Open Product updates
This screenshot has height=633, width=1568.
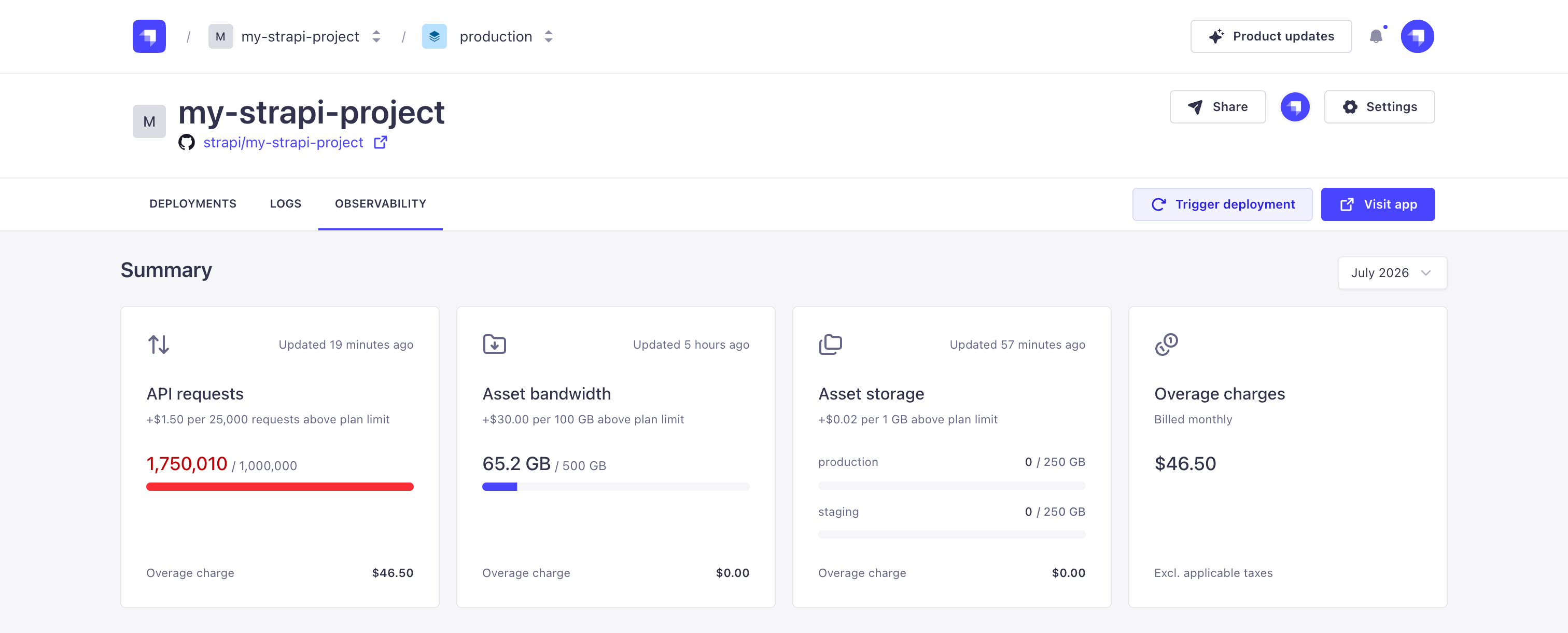tap(1271, 36)
